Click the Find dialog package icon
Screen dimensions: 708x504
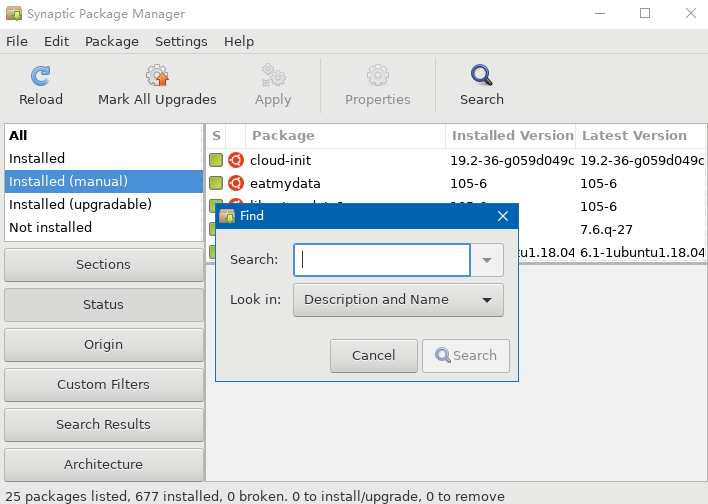tap(227, 216)
